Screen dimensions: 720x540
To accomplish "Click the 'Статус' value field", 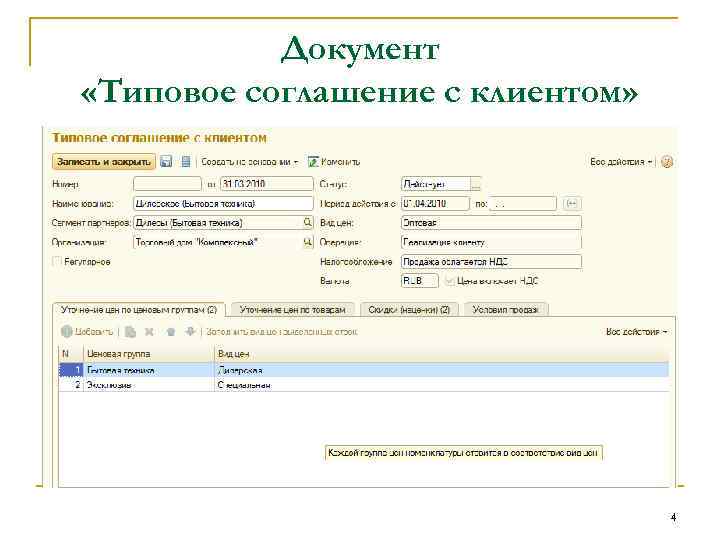I will pos(436,184).
